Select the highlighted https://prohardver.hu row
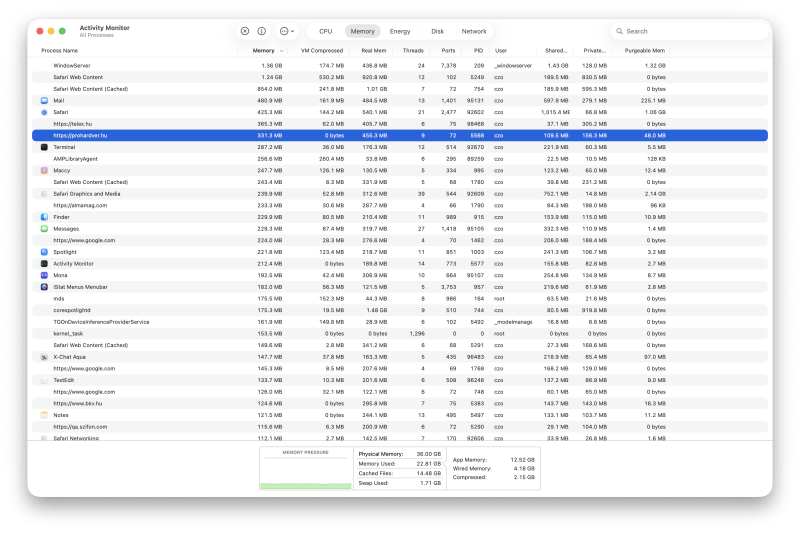This screenshot has width=800, height=533. [x=400, y=135]
